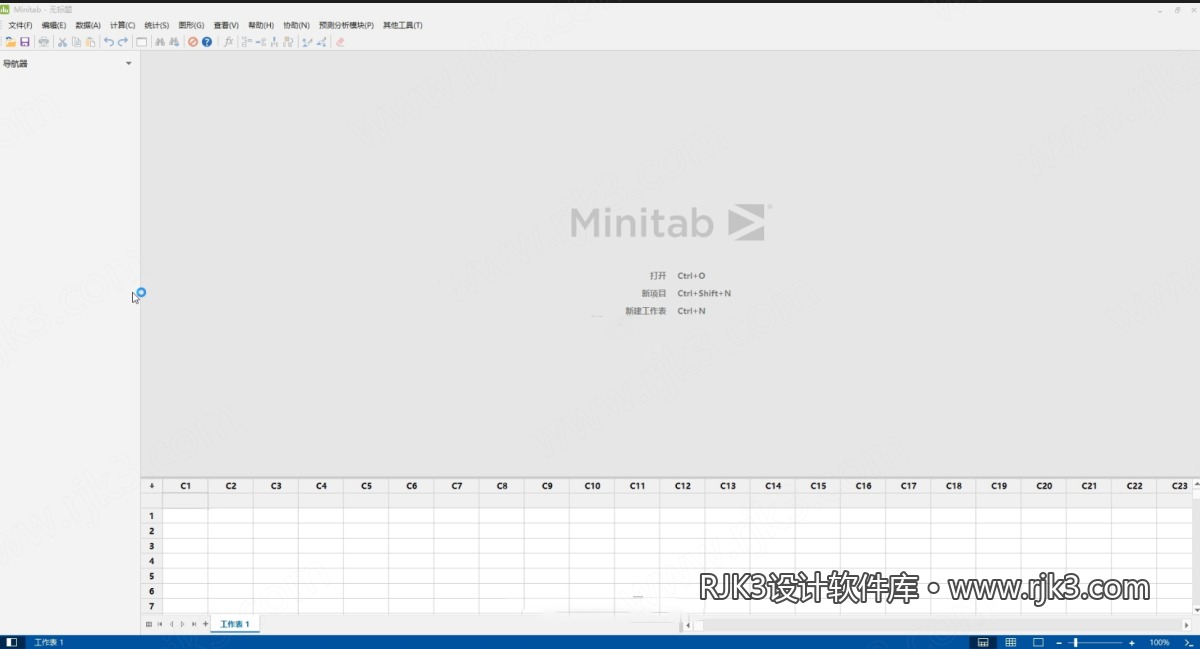The height and width of the screenshot is (649, 1200).
Task: Select row header 1
Action: pos(151,516)
